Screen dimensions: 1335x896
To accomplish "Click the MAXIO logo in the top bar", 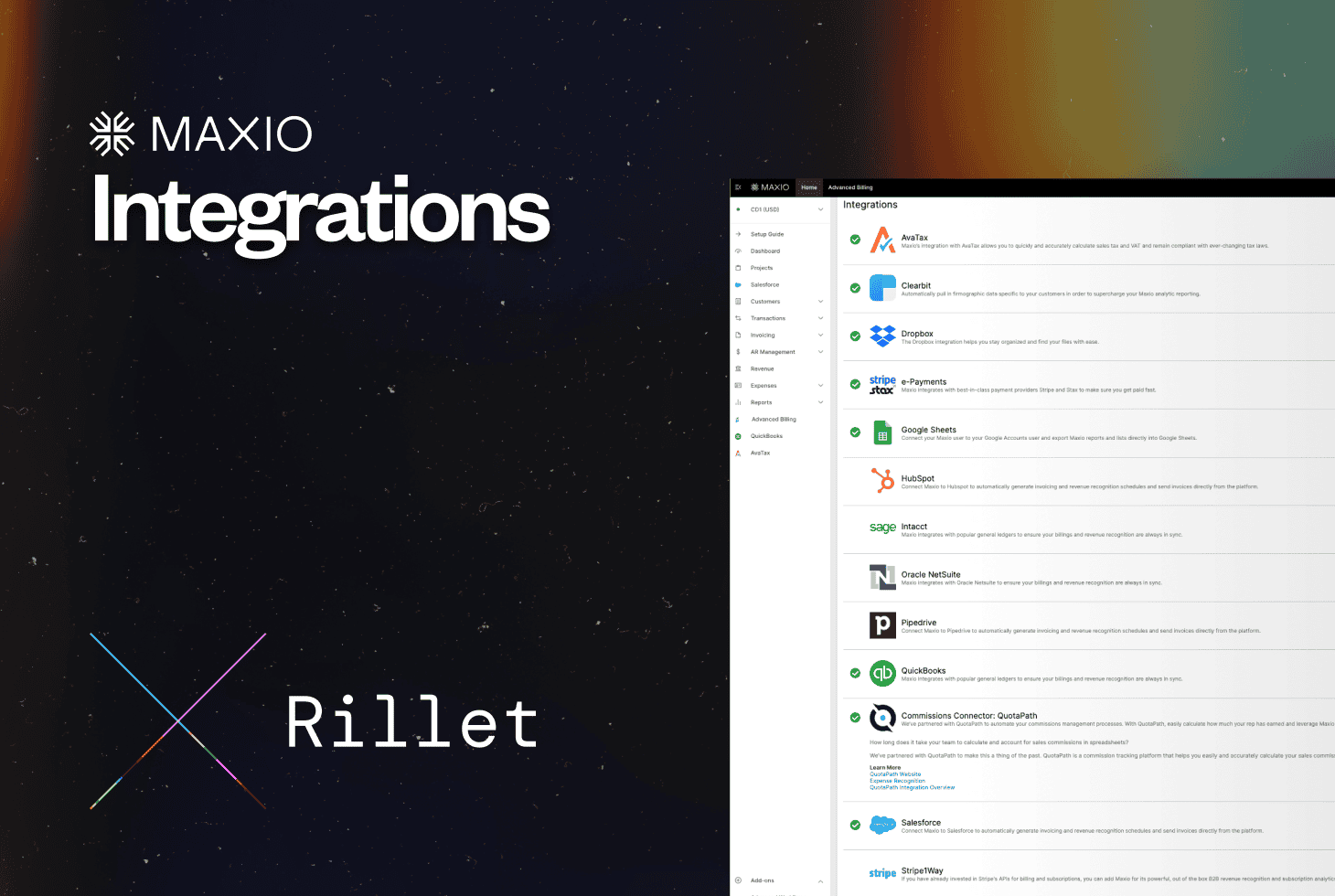I will click(770, 187).
